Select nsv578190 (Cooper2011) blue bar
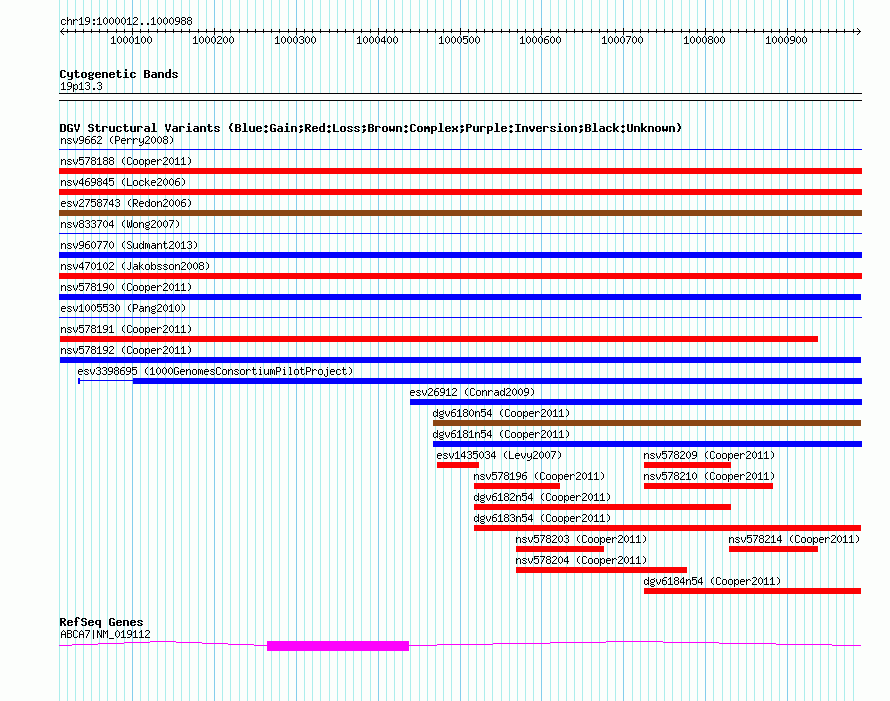Screen dimensions: 890x701 [460, 297]
